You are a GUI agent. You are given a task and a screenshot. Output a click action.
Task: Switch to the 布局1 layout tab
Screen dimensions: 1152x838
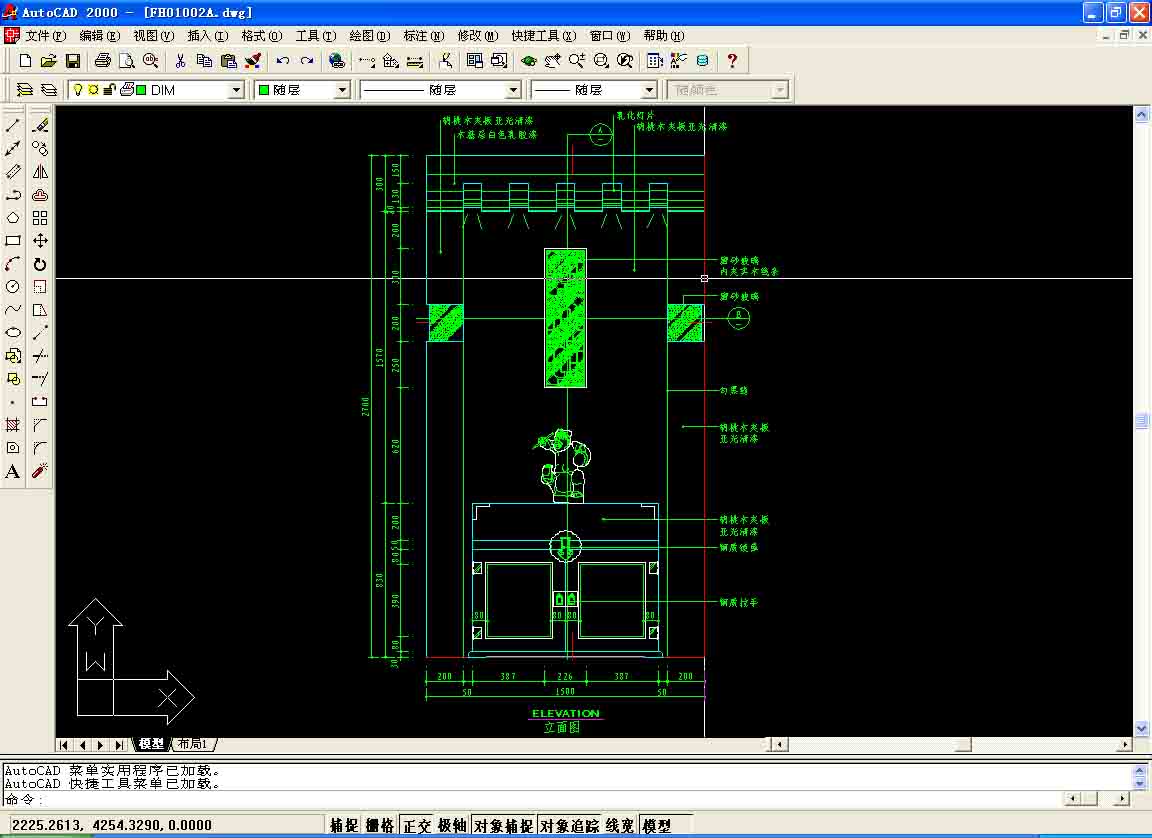tap(192, 744)
